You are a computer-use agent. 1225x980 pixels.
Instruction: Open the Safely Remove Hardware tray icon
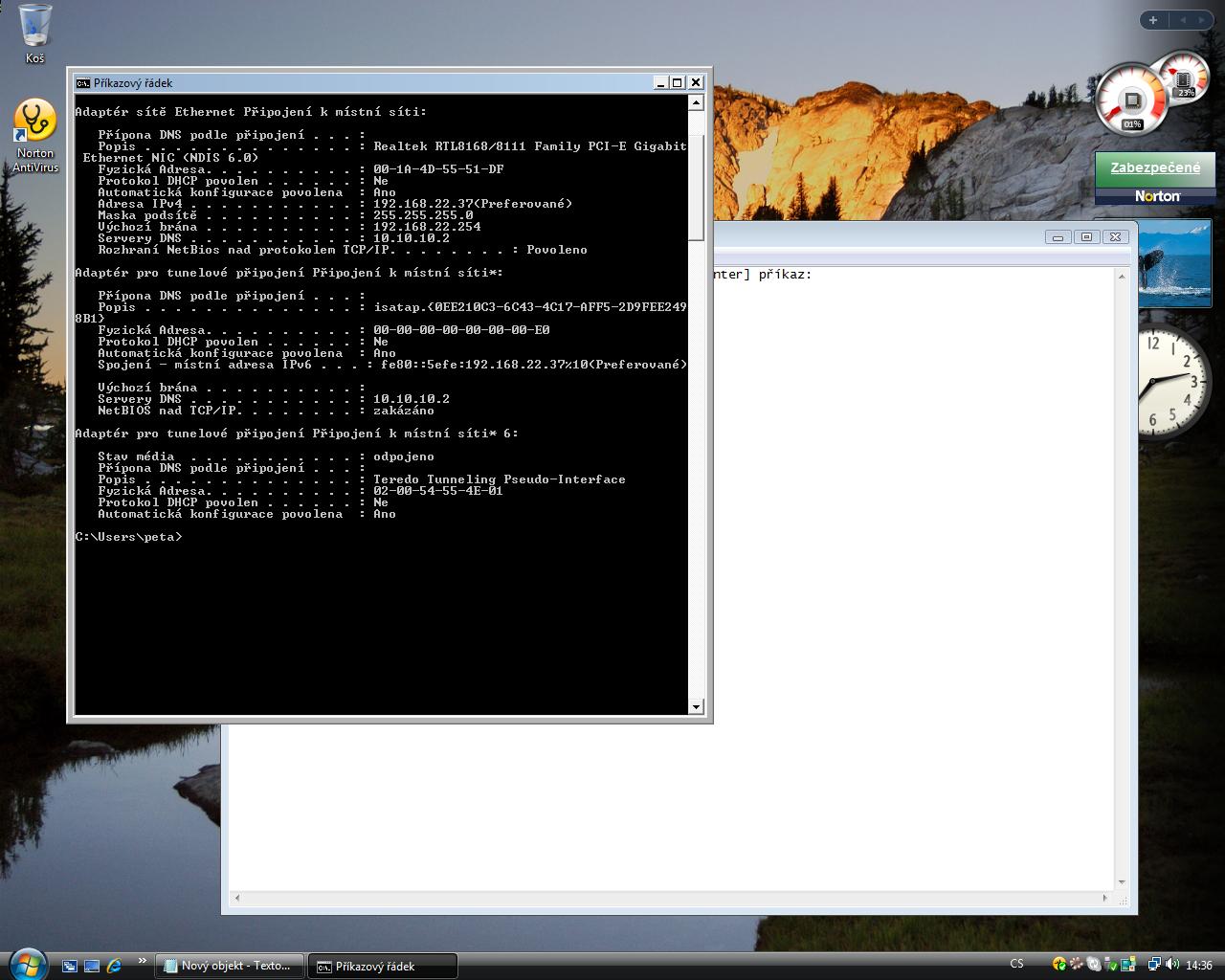[x=1110, y=965]
